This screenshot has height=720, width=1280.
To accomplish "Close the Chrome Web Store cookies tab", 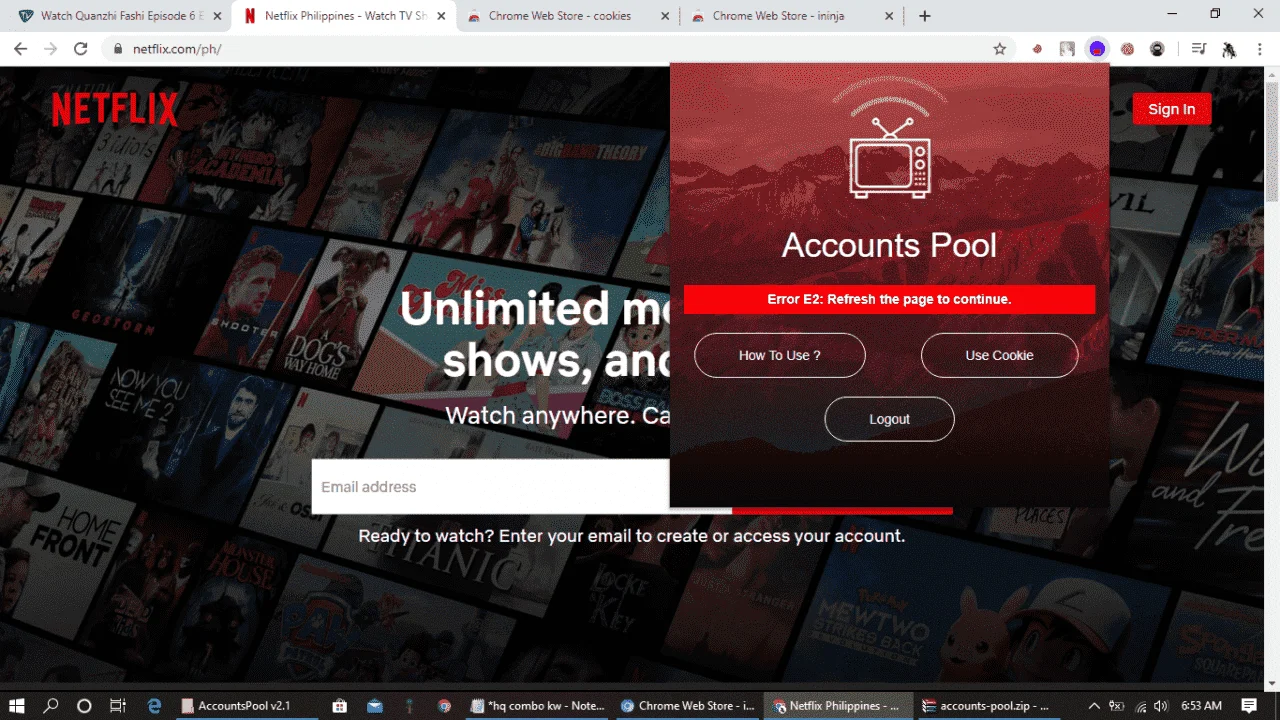I will pos(664,16).
